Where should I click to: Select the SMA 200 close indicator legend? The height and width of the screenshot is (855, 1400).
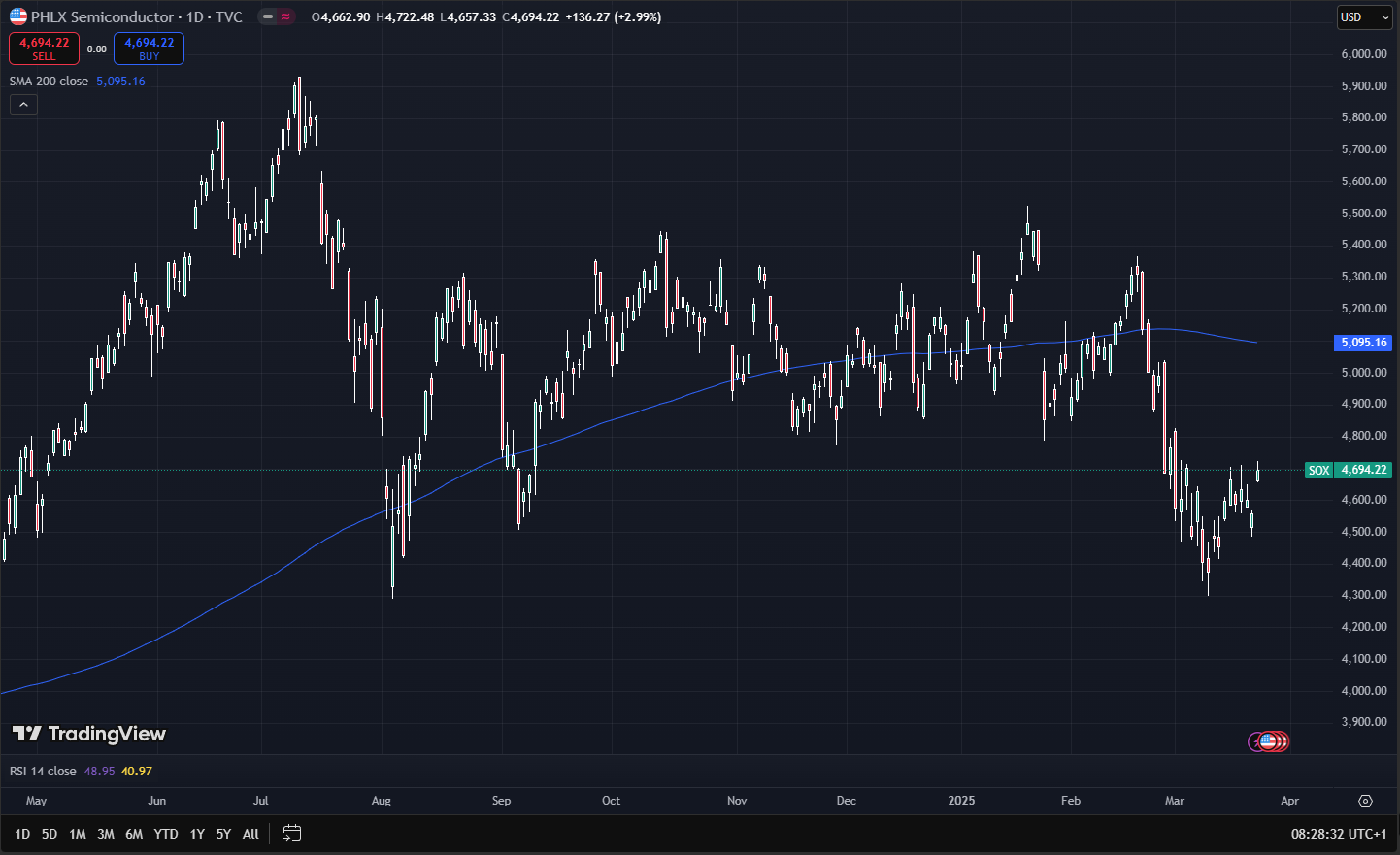click(x=49, y=82)
